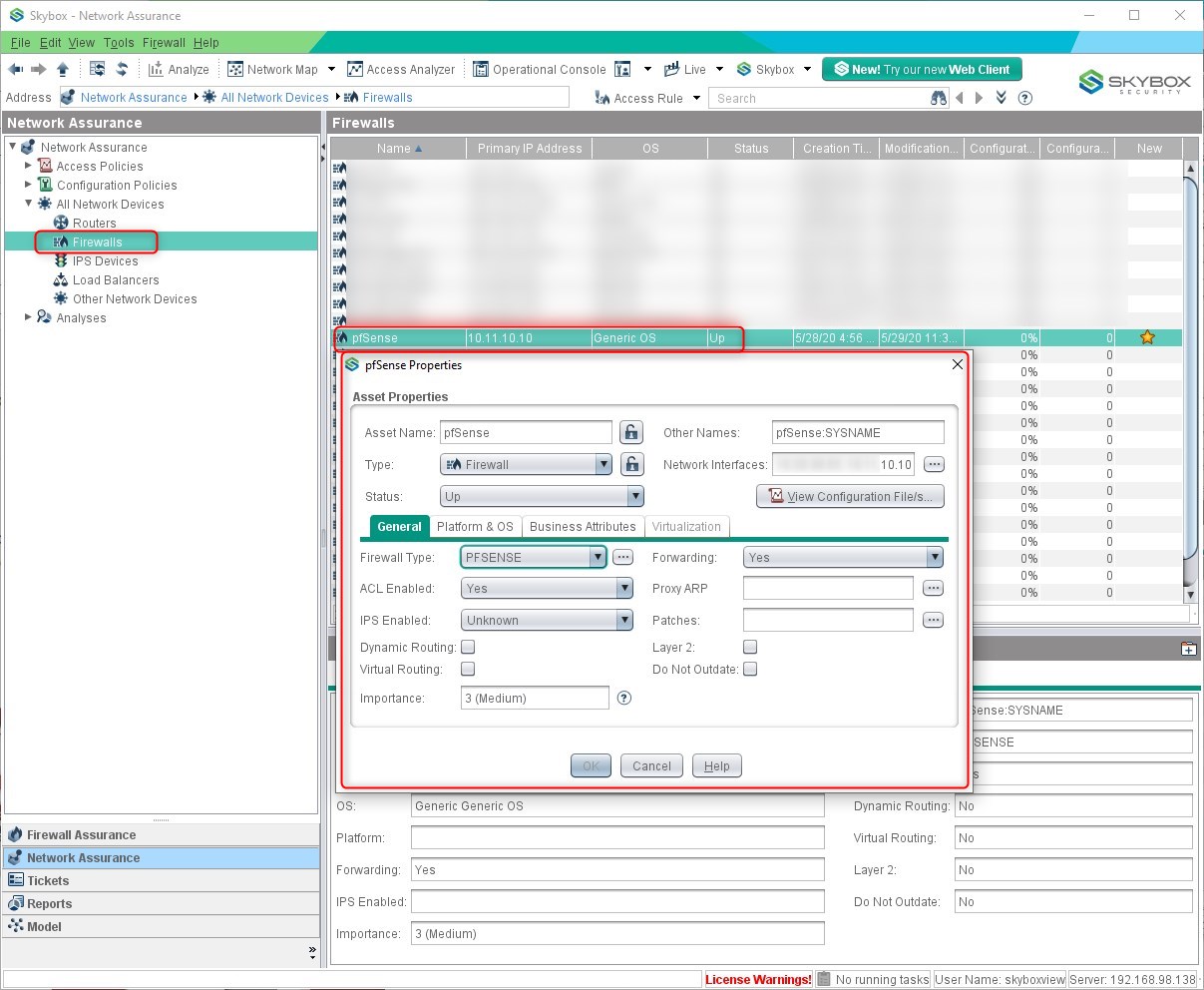Enable the Dynamic Routing checkbox
The height and width of the screenshot is (990, 1204).
(468, 648)
